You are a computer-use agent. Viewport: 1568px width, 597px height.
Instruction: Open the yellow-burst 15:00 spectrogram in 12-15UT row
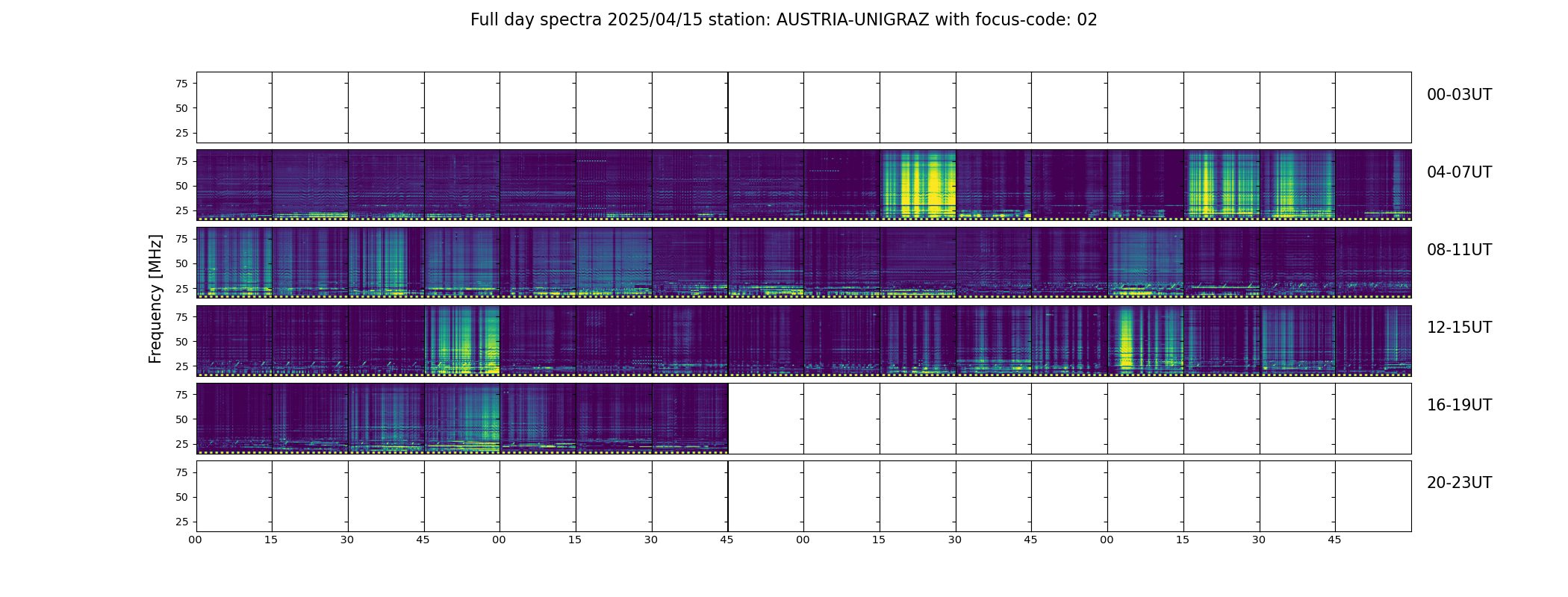(x=1145, y=340)
